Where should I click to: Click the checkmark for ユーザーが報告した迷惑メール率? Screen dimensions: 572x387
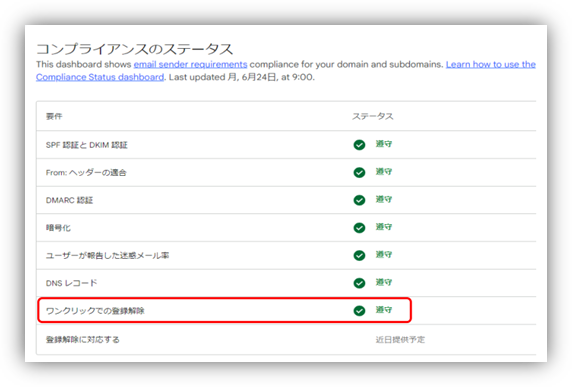359,255
